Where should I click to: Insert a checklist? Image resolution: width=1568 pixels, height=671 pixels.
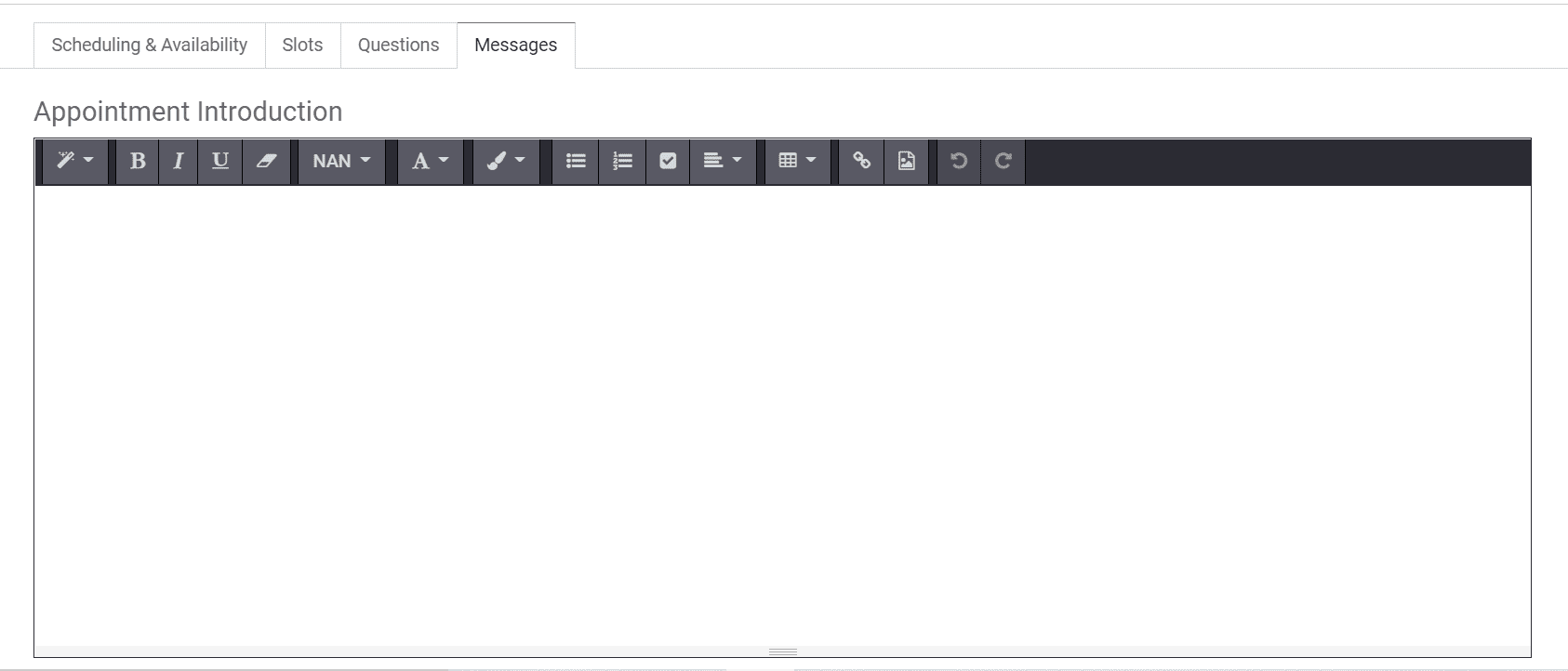668,162
